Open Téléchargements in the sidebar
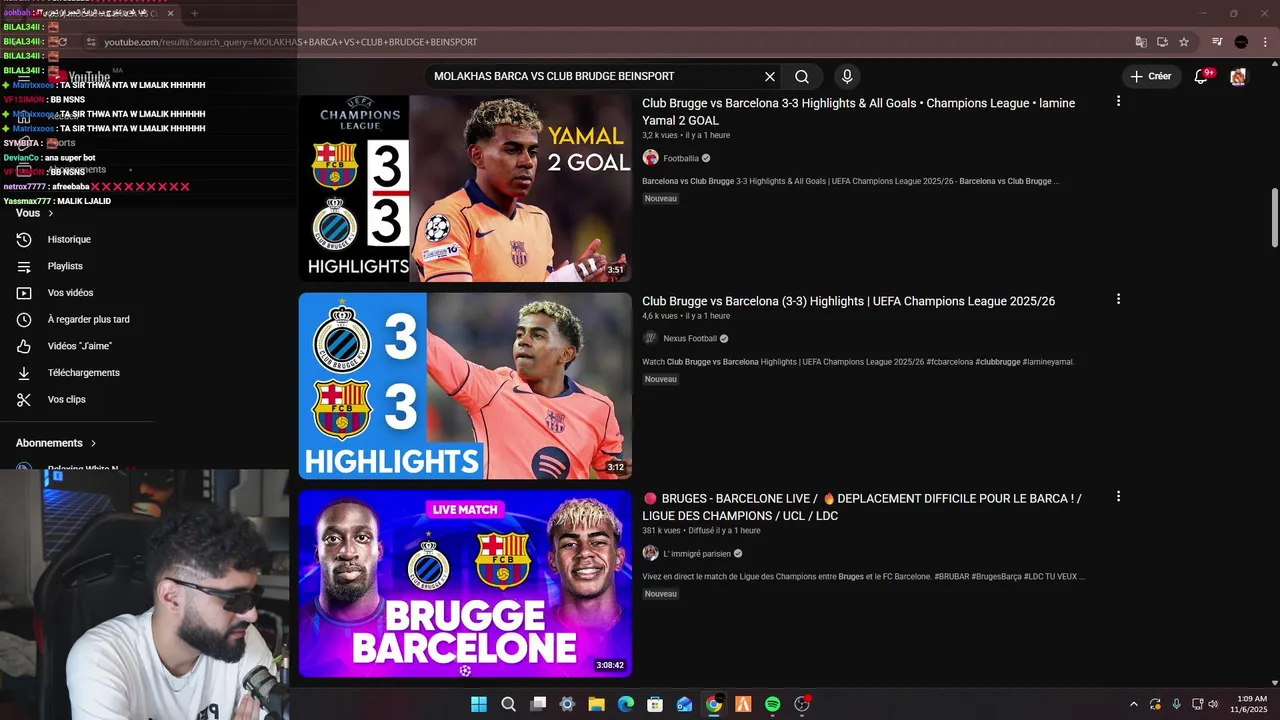Image resolution: width=1280 pixels, height=720 pixels. coord(83,373)
